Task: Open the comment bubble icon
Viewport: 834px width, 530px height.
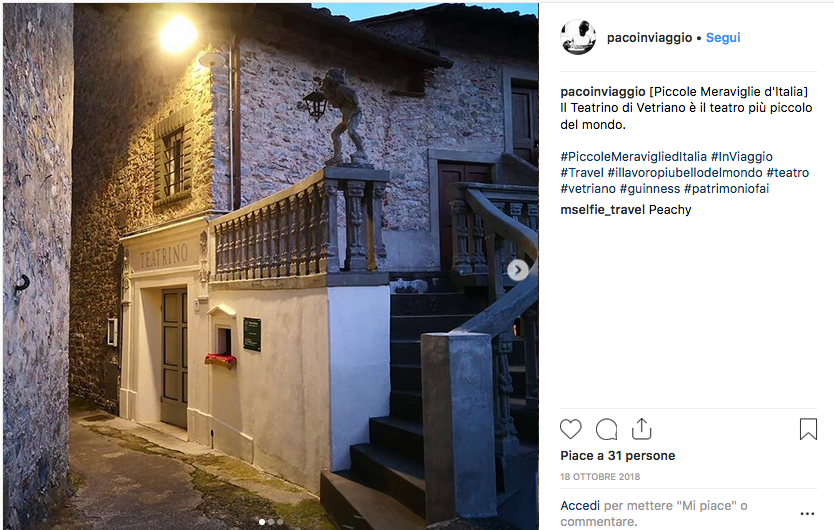Action: 606,429
